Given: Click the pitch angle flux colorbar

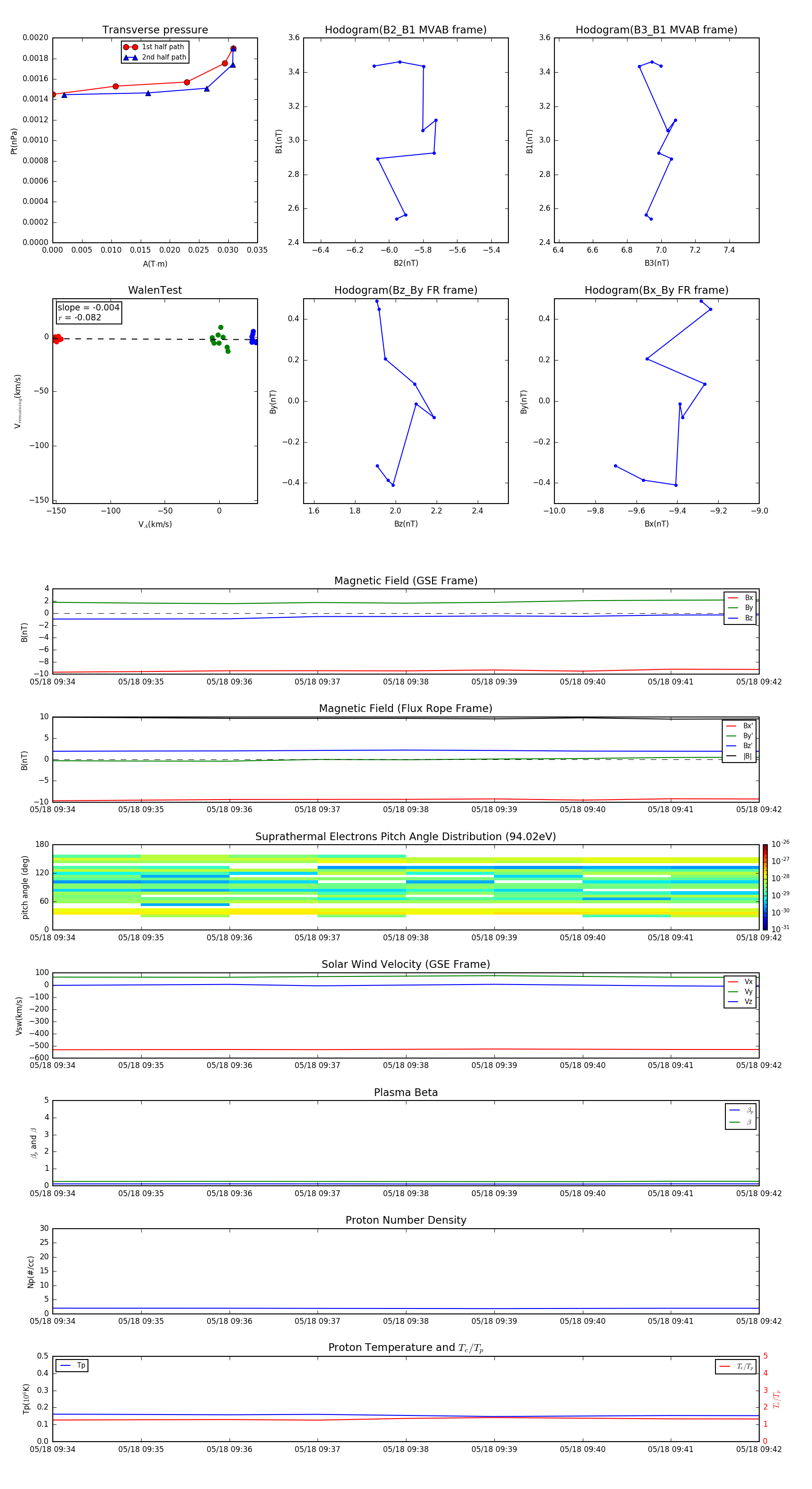Looking at the screenshot, I should [x=765, y=887].
